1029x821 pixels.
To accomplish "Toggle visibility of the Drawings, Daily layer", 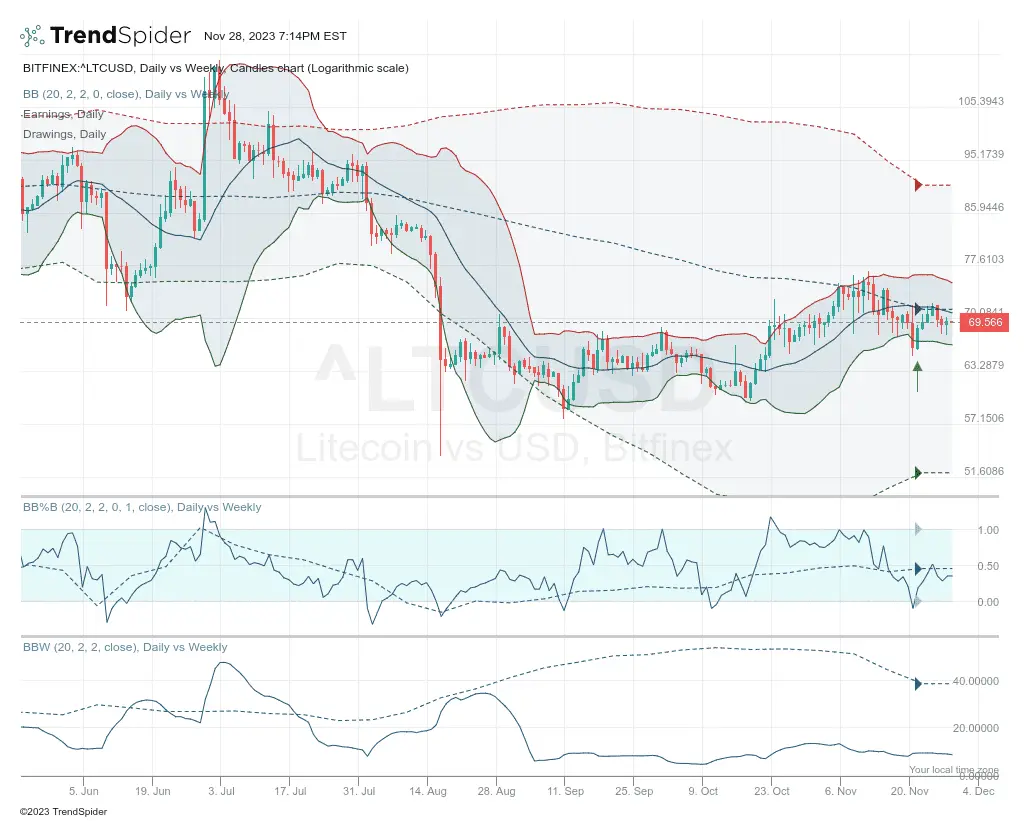I will (x=64, y=134).
